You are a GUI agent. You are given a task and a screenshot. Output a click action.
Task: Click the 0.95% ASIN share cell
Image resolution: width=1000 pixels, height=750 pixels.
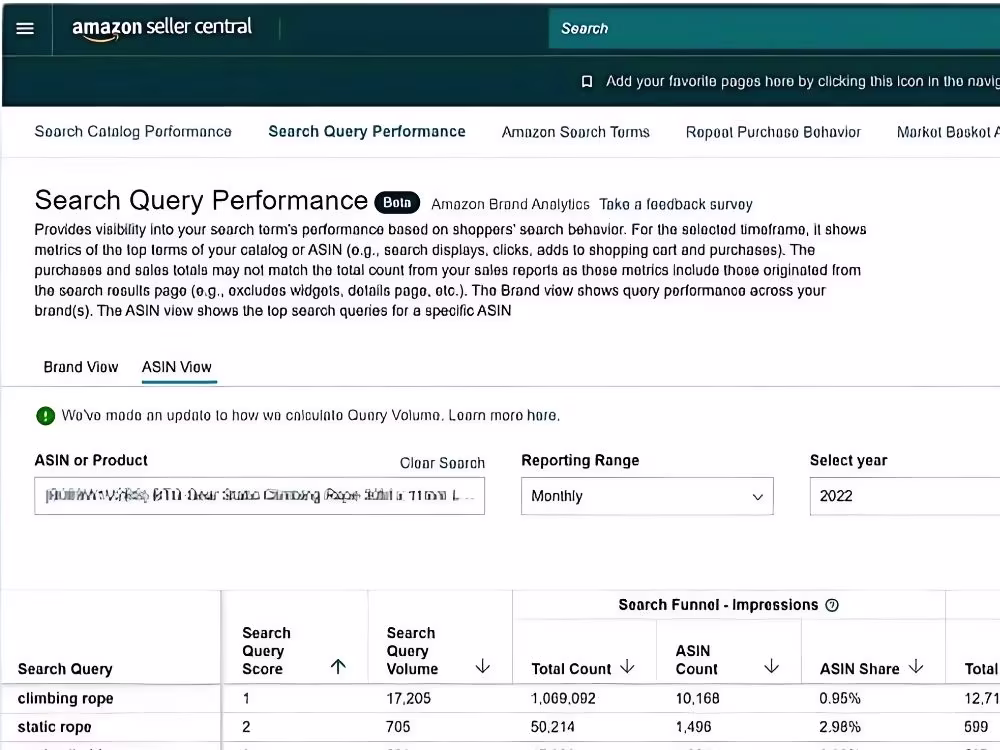[x=840, y=699]
